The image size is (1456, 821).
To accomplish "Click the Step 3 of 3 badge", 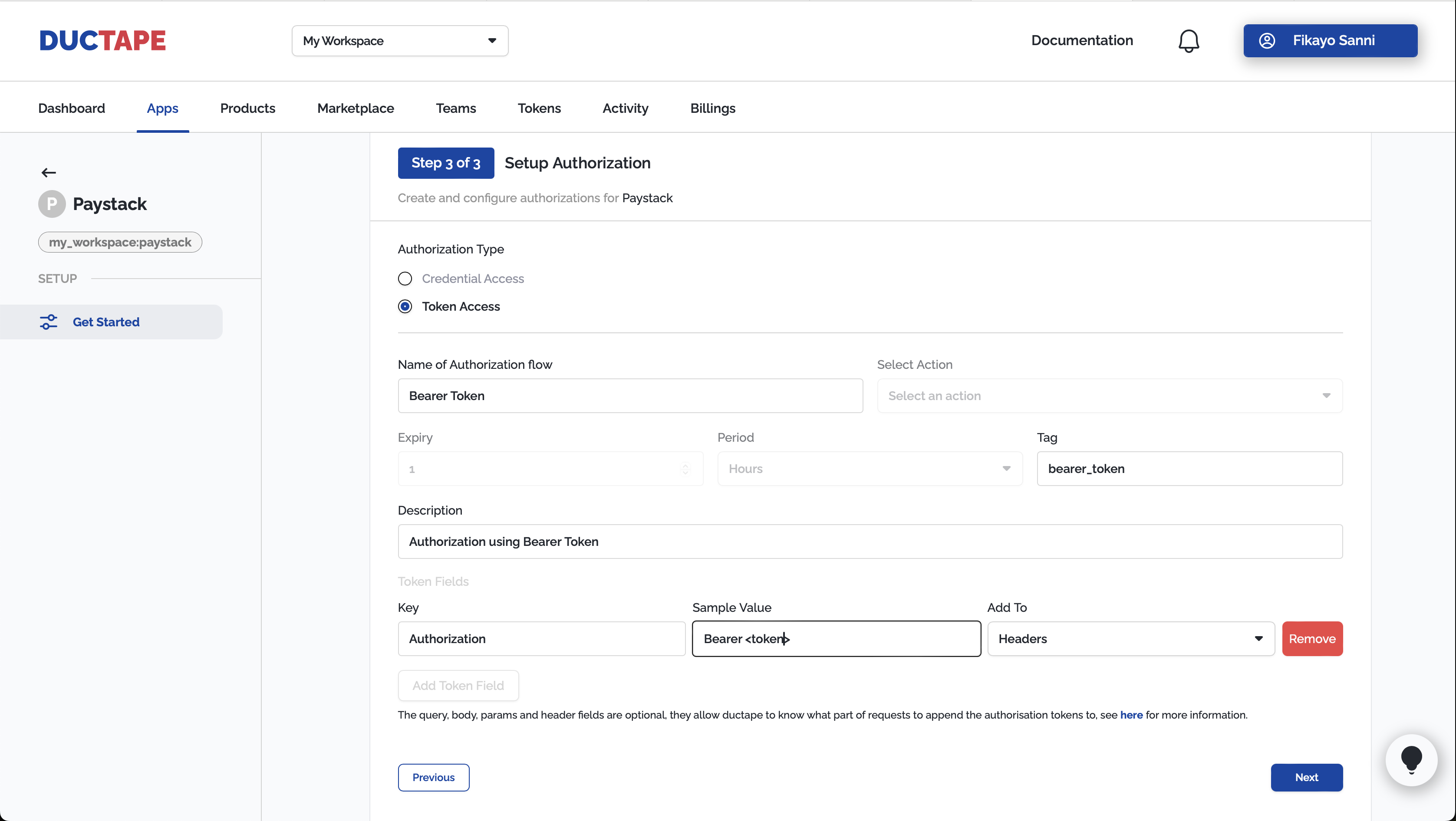I will 445,163.
